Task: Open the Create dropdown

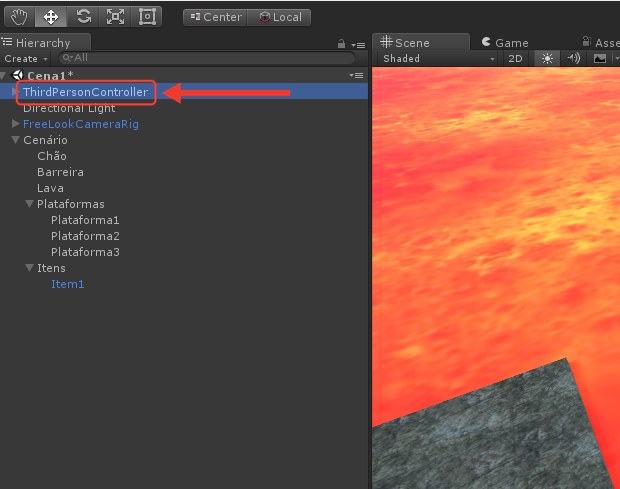Action: pyautogui.click(x=26, y=59)
